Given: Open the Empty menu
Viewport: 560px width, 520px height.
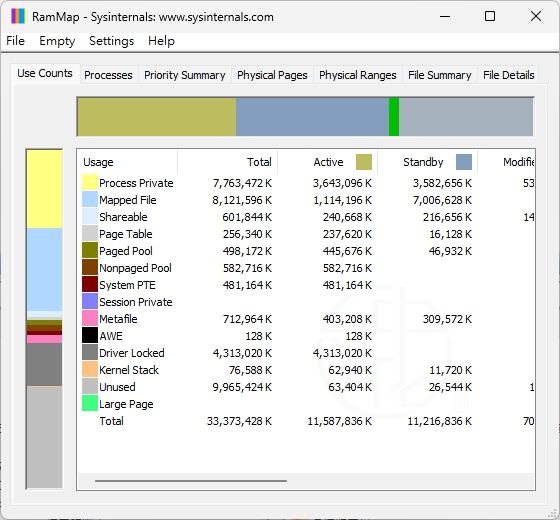Looking at the screenshot, I should point(57,41).
